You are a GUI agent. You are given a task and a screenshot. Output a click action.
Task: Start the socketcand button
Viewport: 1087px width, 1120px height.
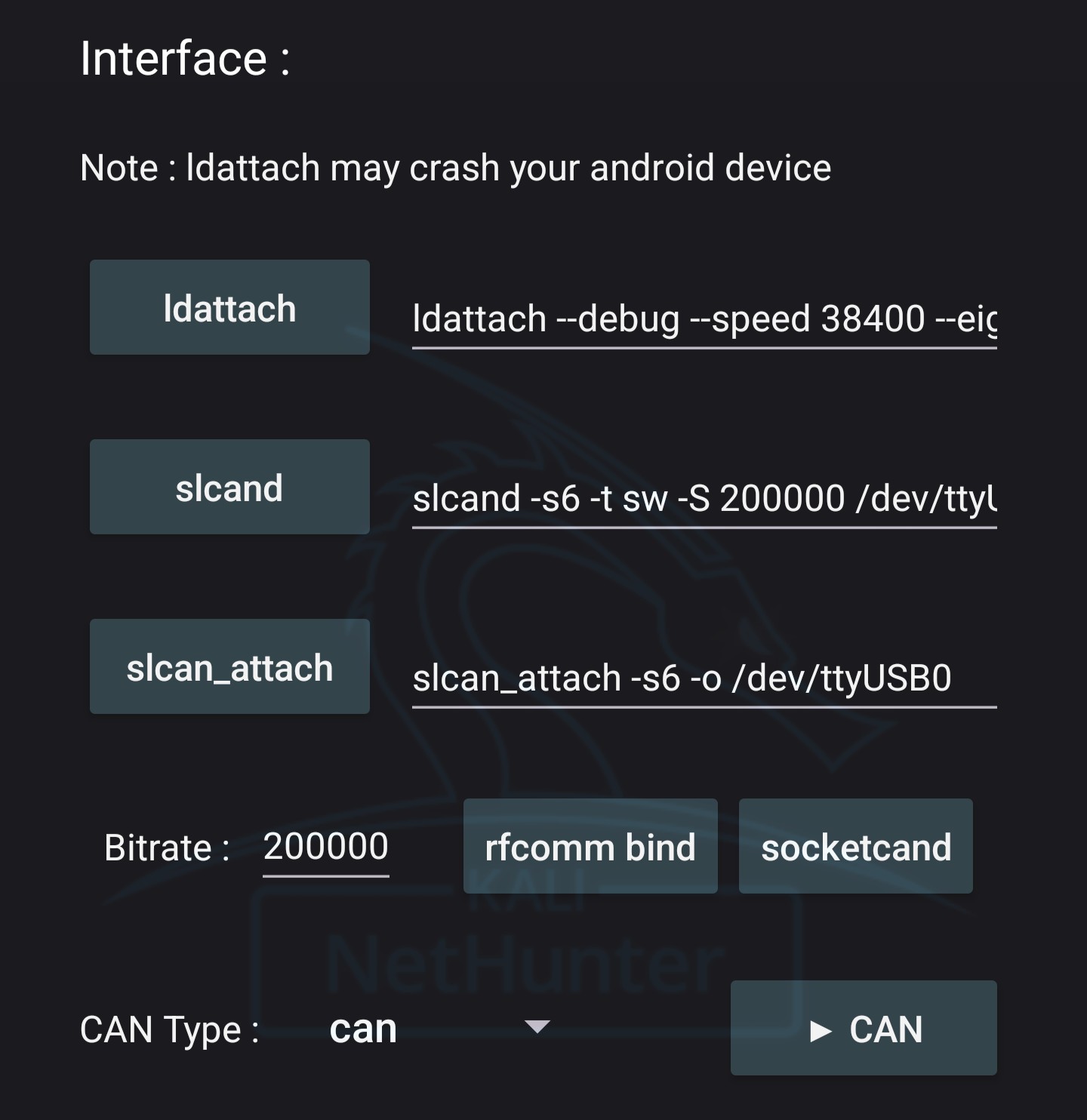pos(856,846)
